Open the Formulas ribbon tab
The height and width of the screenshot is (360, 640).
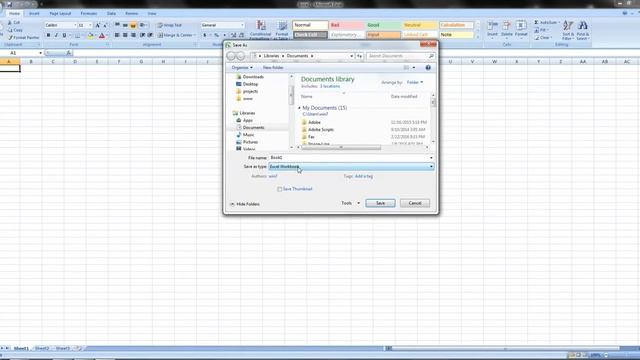point(89,13)
